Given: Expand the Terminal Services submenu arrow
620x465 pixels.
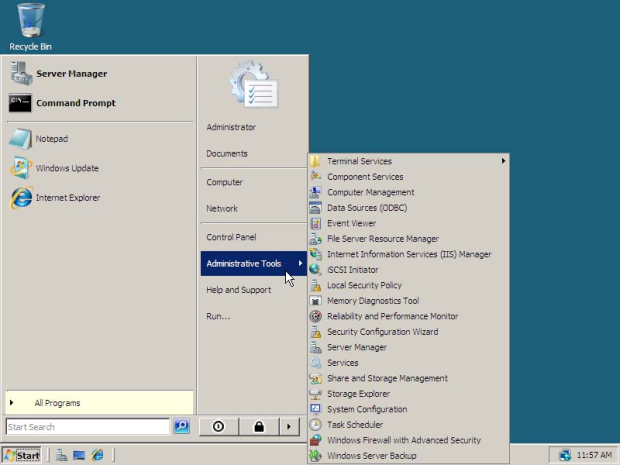Looking at the screenshot, I should [x=503, y=161].
